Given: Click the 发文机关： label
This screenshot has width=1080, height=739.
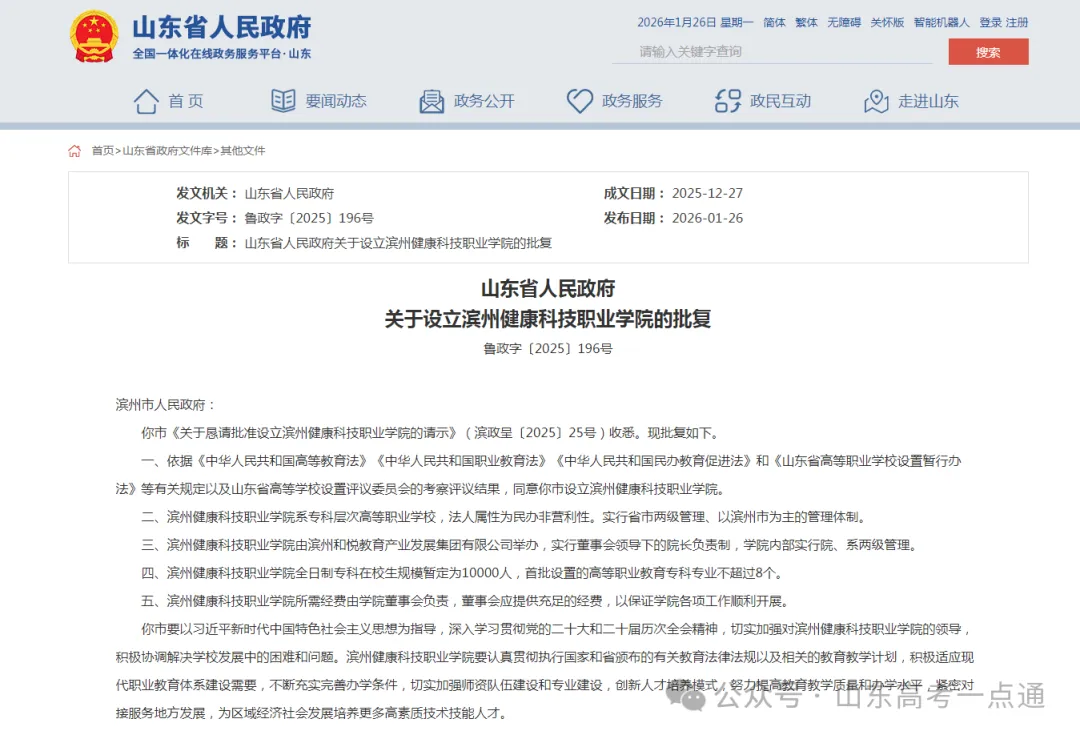Looking at the screenshot, I should pos(207,194).
